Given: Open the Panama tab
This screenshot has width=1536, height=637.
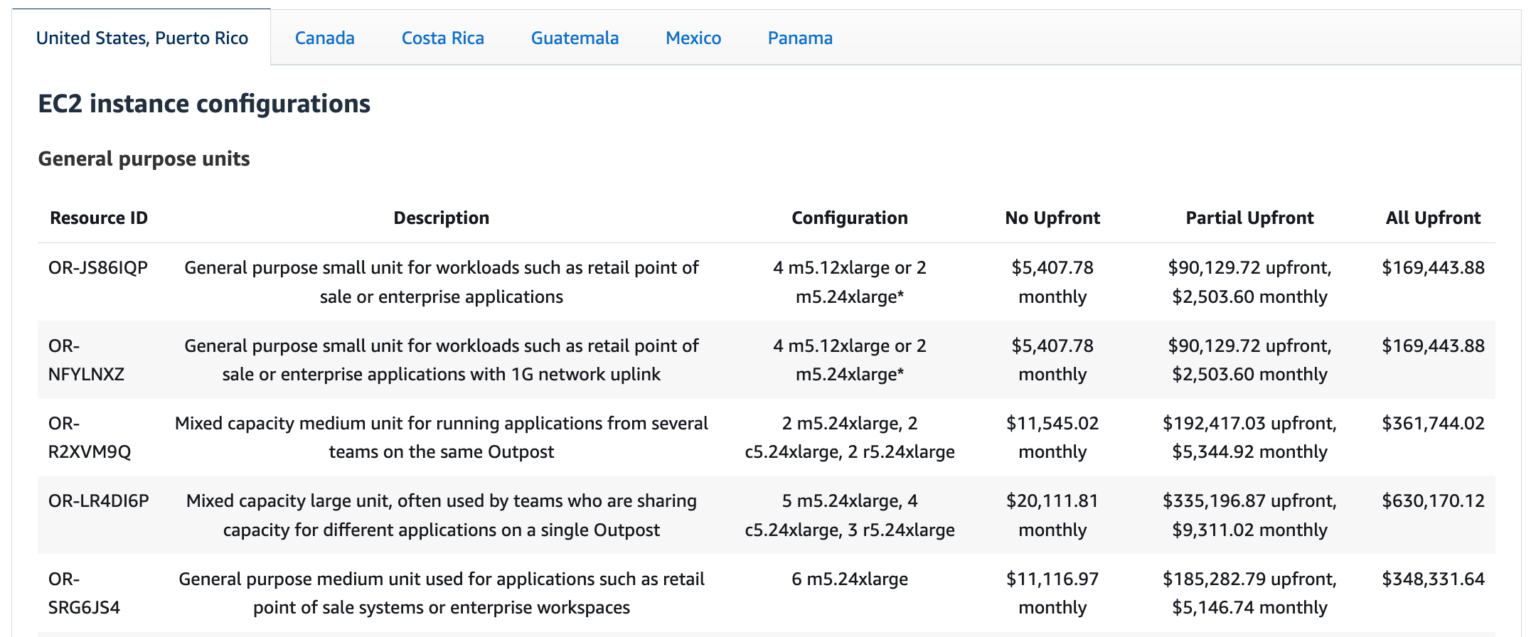Looking at the screenshot, I should coord(799,37).
